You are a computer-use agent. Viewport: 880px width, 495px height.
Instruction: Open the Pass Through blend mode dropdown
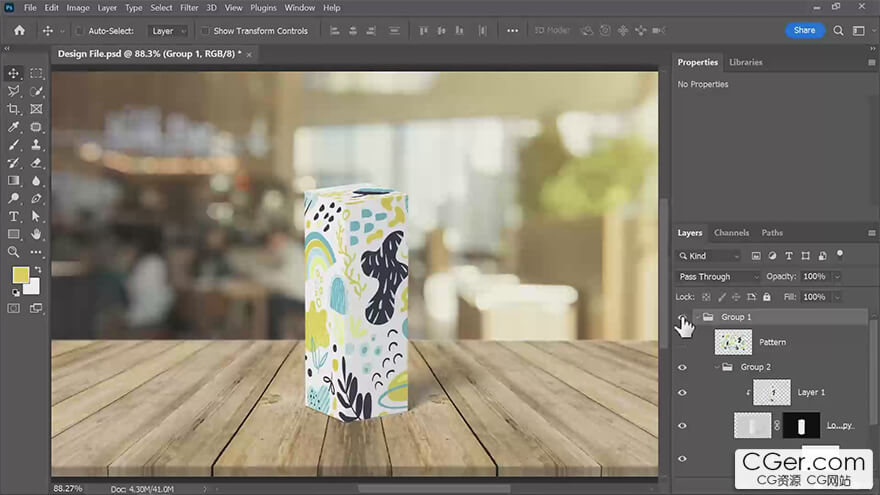tap(718, 277)
